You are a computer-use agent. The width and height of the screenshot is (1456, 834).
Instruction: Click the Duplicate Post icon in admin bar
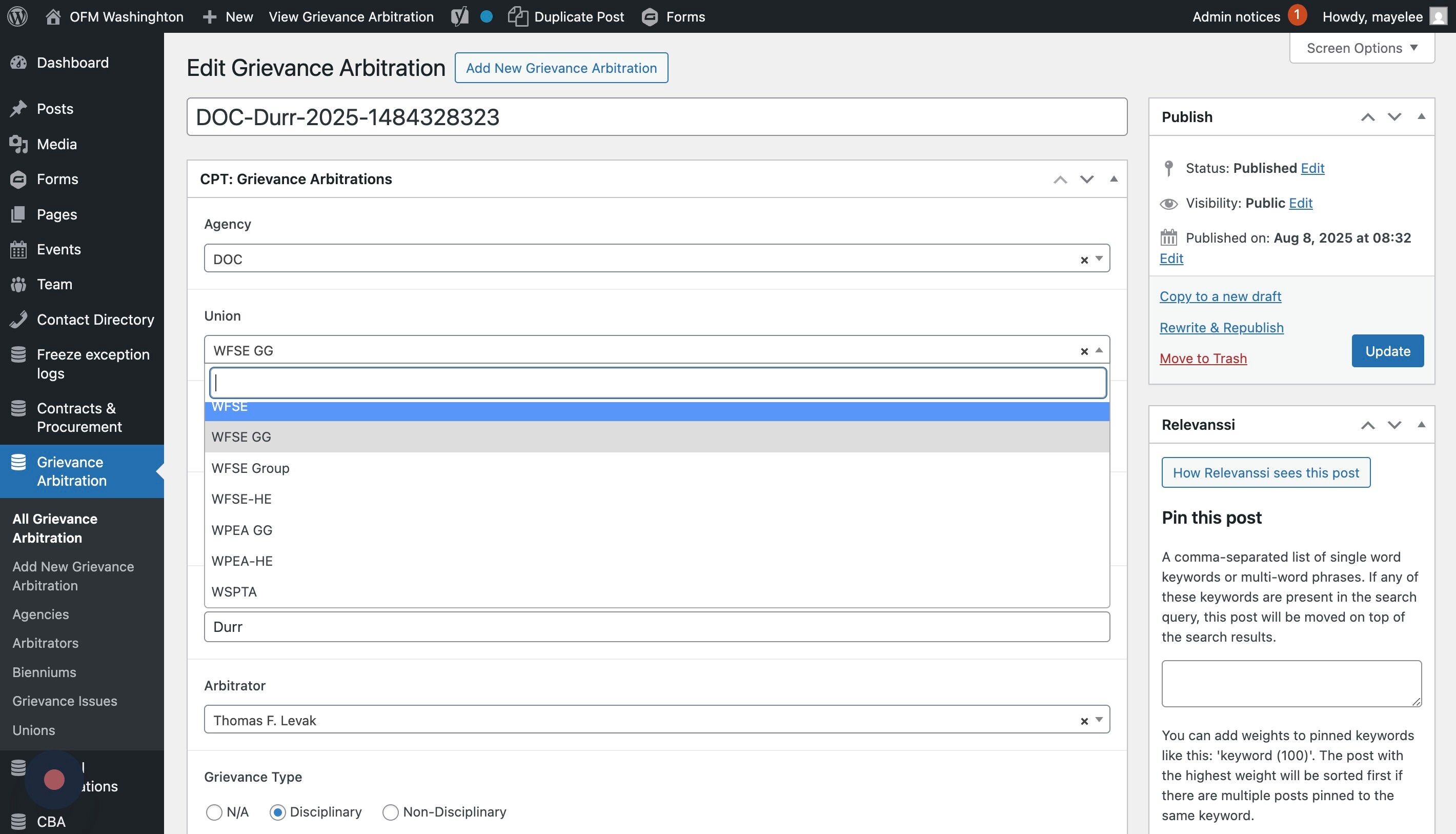(x=518, y=16)
